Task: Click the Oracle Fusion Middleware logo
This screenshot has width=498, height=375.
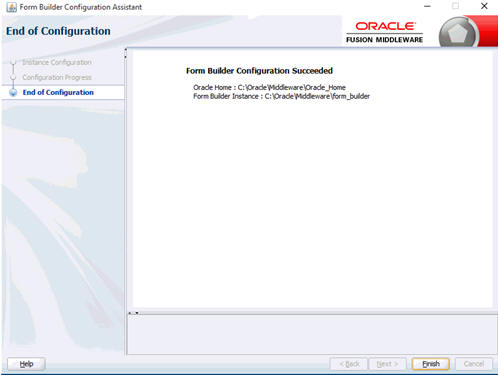Action: point(384,32)
